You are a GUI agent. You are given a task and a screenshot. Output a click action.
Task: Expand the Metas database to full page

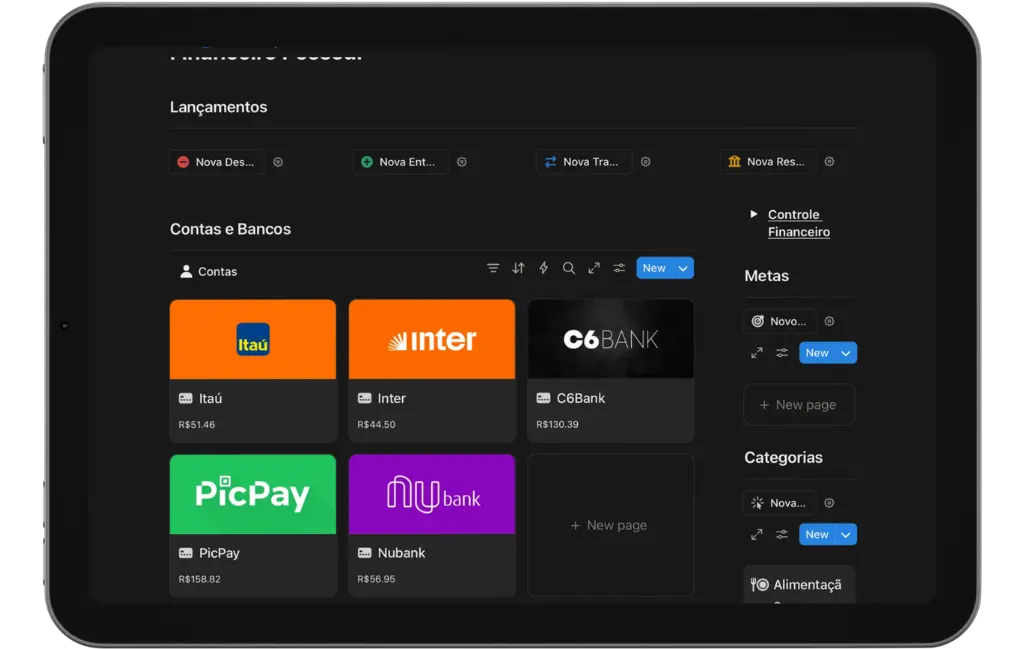[757, 353]
